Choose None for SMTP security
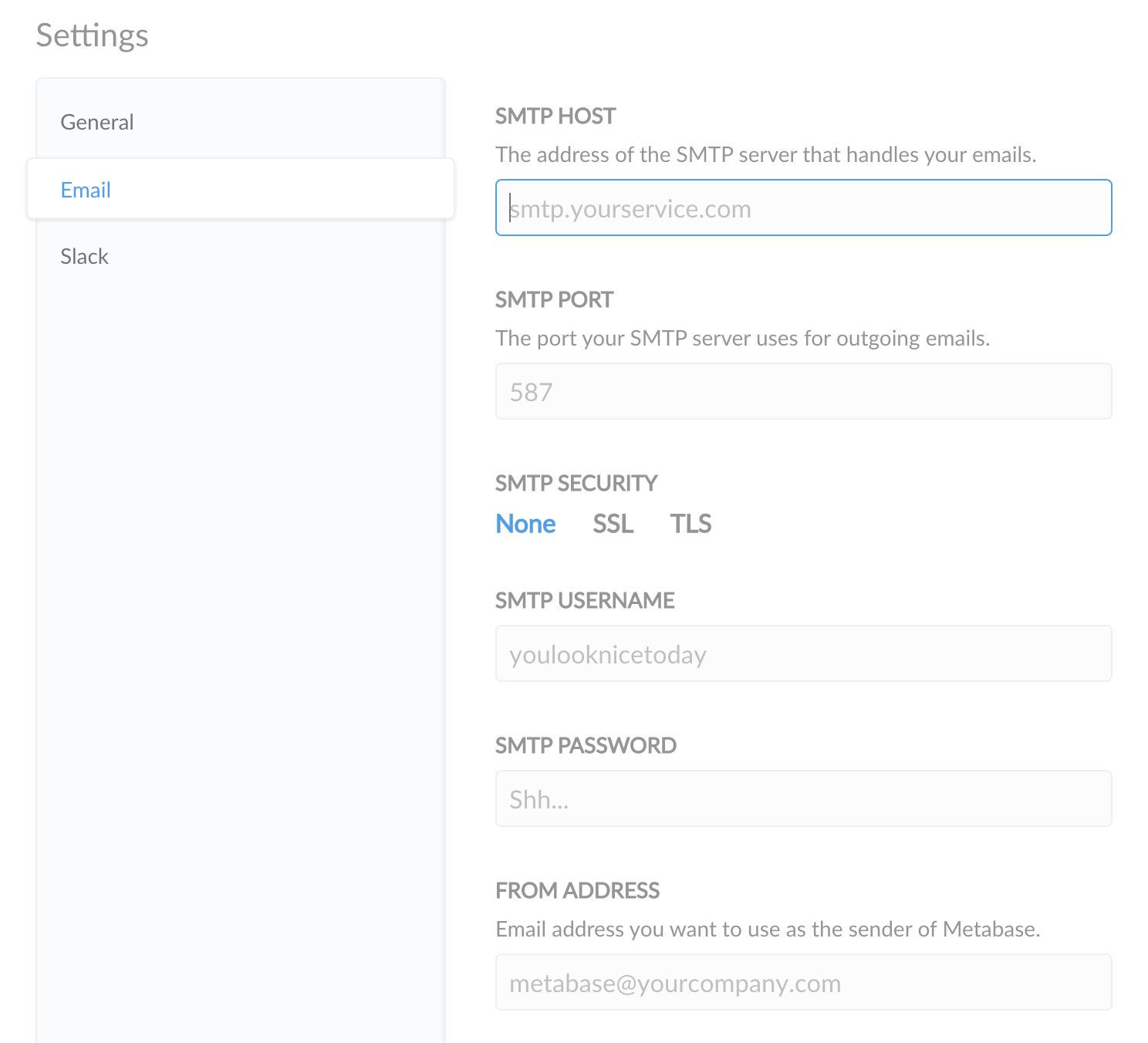 [x=525, y=524]
